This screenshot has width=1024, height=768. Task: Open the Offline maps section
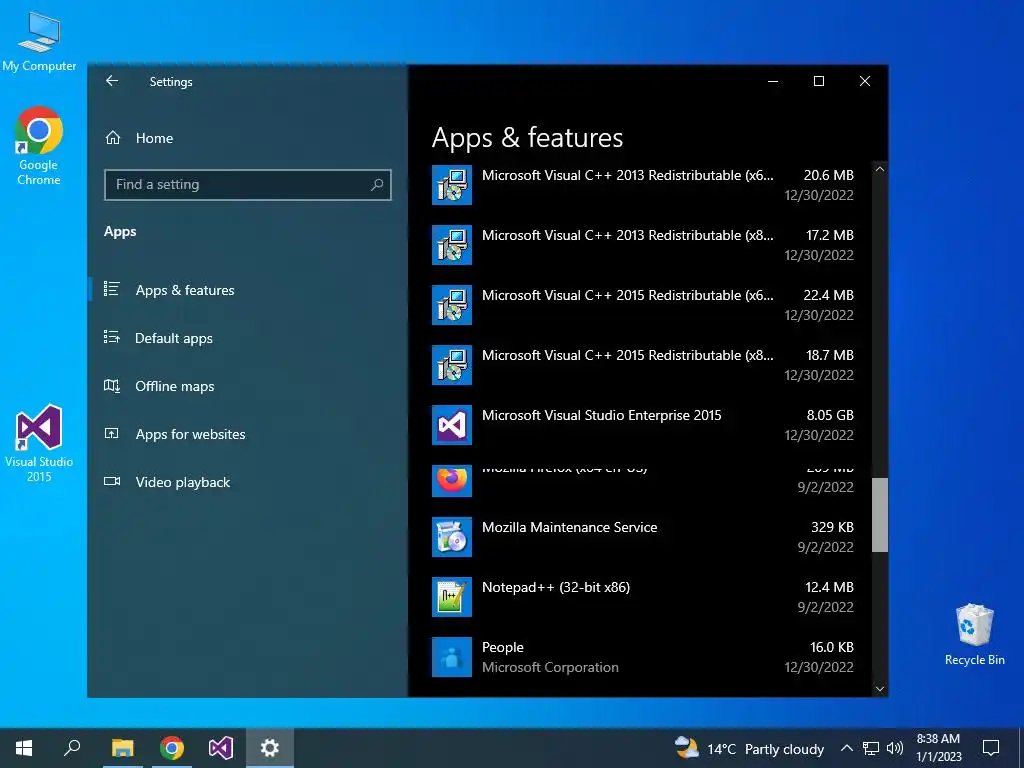174,386
